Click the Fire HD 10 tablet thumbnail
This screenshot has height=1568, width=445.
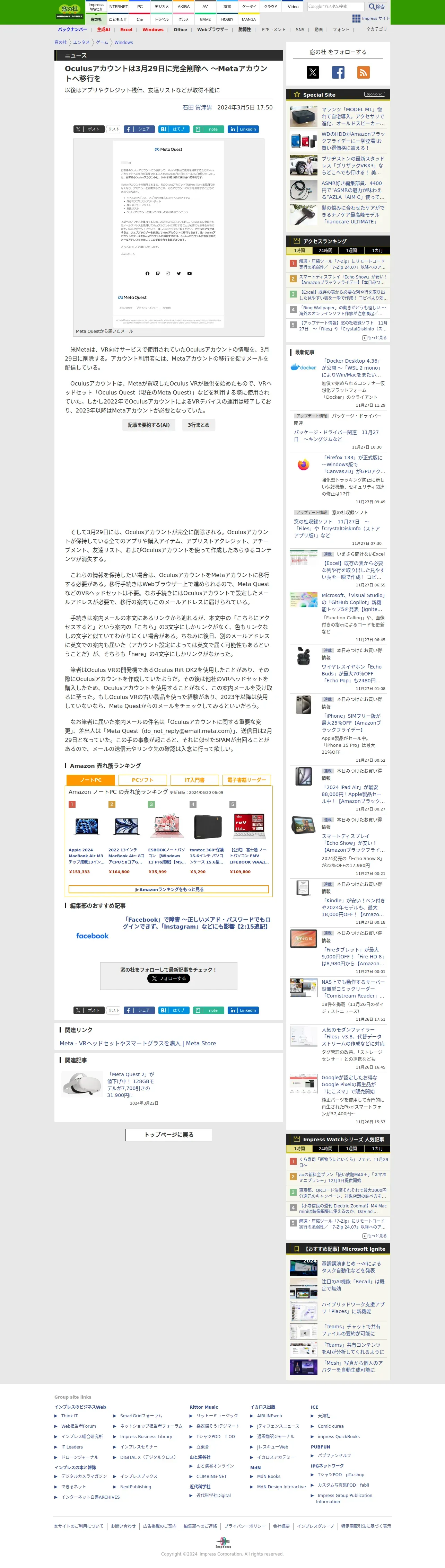[x=303, y=938]
